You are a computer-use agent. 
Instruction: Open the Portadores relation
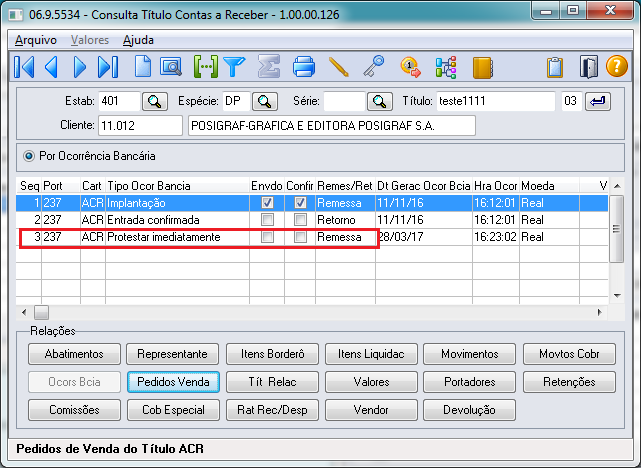469,382
